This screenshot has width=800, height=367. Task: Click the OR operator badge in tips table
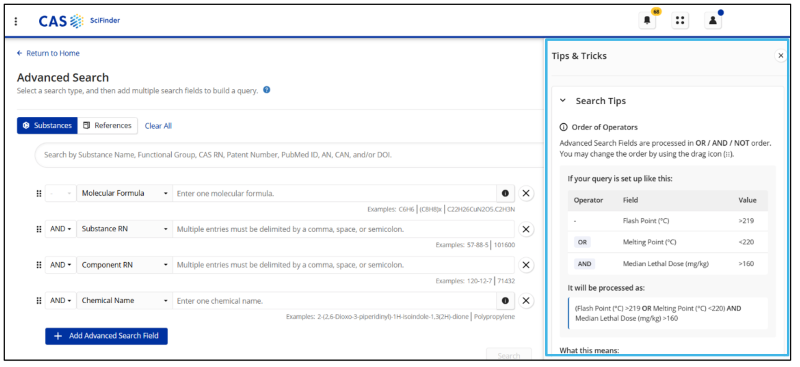[x=582, y=242]
